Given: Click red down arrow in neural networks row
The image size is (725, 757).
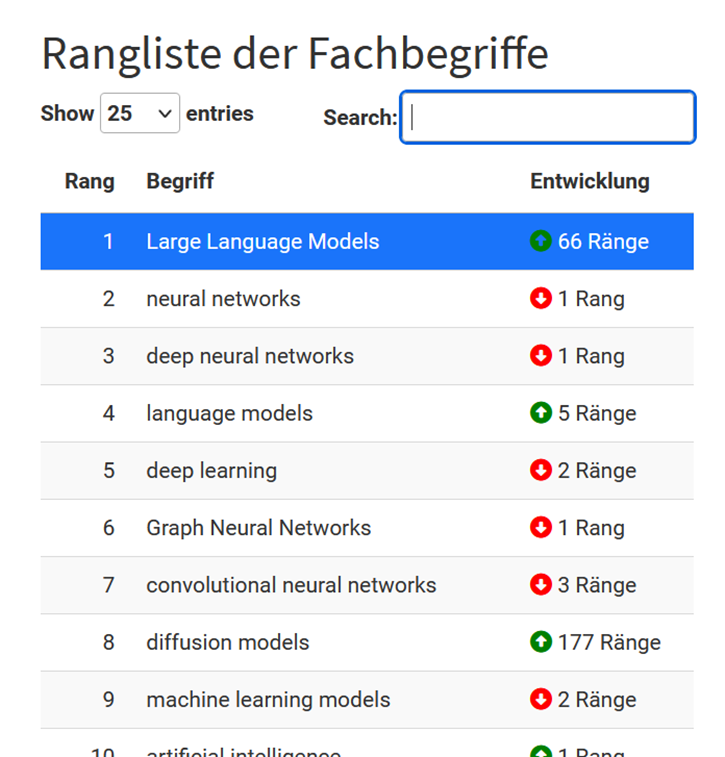Looking at the screenshot, I should click(541, 299).
